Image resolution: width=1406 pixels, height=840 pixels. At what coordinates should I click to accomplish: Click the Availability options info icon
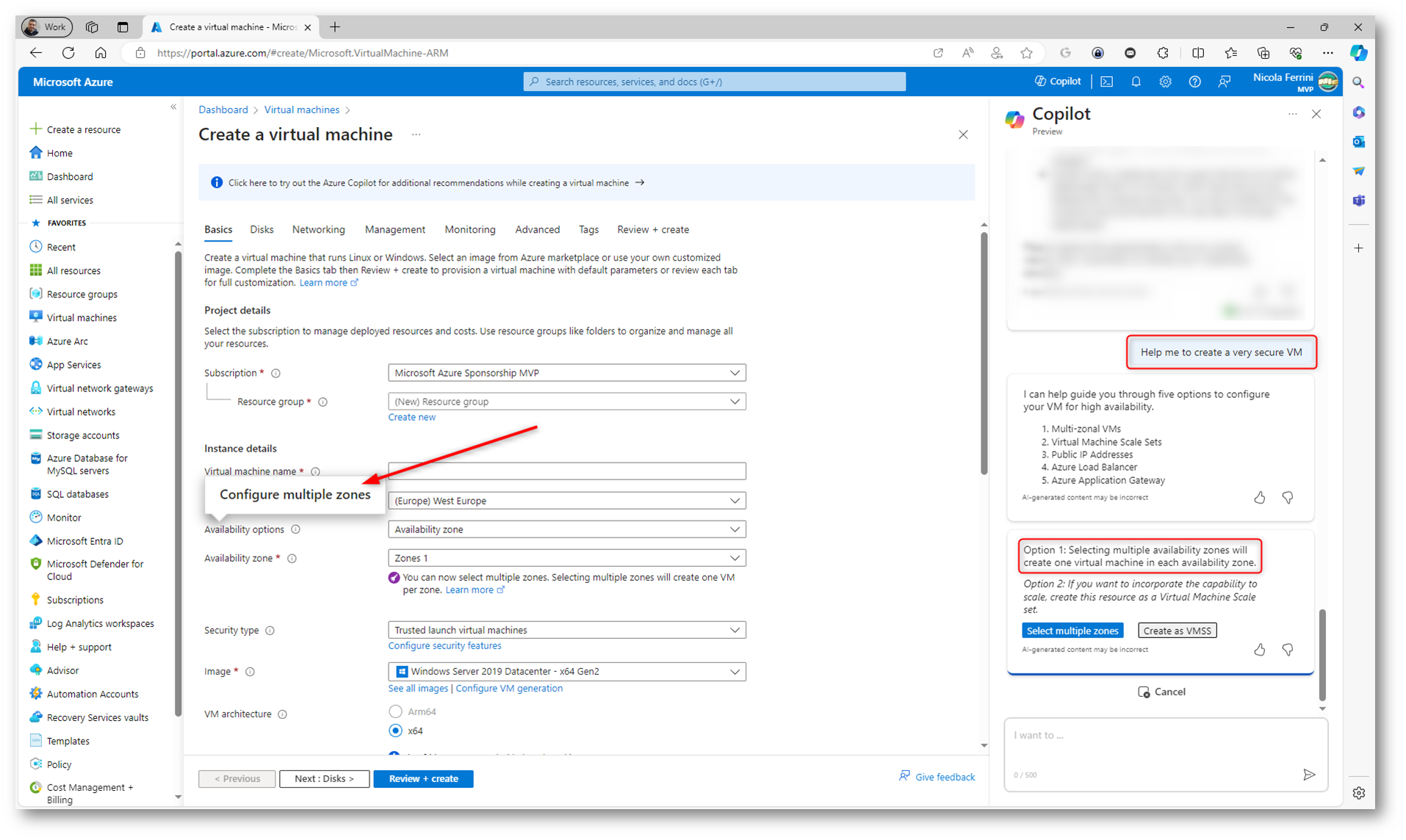tap(295, 529)
